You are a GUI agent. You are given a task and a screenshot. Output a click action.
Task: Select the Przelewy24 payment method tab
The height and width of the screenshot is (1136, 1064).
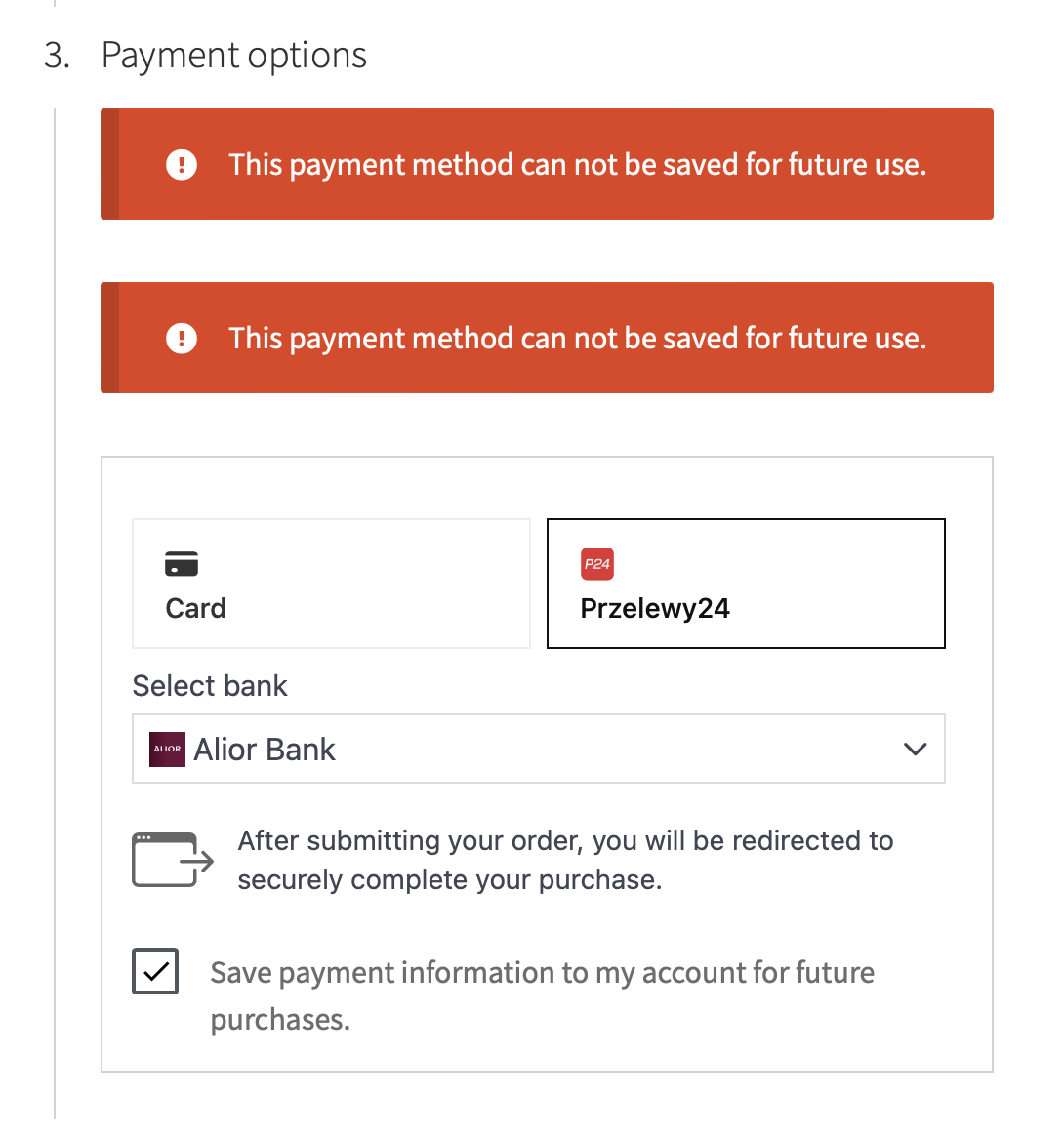click(746, 584)
